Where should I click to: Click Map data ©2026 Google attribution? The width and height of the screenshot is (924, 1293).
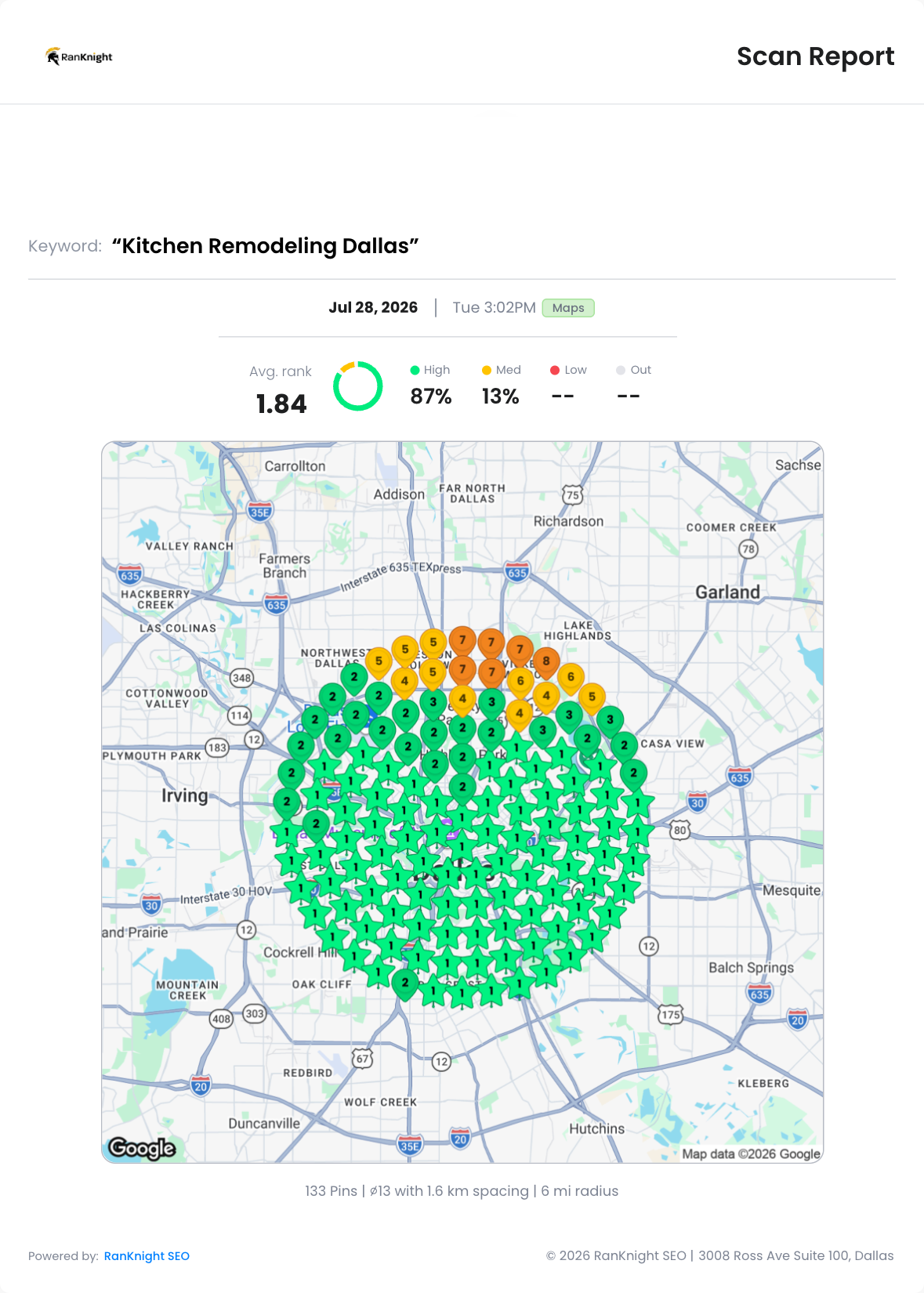[x=751, y=1154]
